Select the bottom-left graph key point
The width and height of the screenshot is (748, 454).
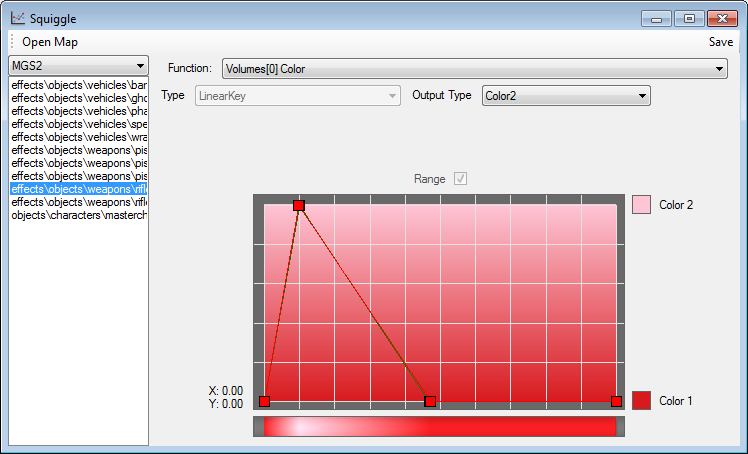[x=264, y=401]
